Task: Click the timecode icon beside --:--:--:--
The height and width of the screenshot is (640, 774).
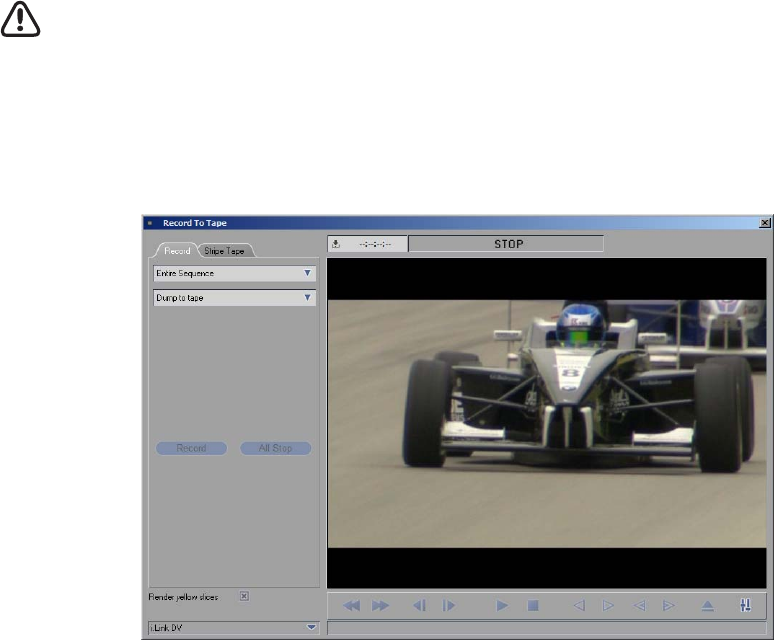Action: (x=336, y=244)
